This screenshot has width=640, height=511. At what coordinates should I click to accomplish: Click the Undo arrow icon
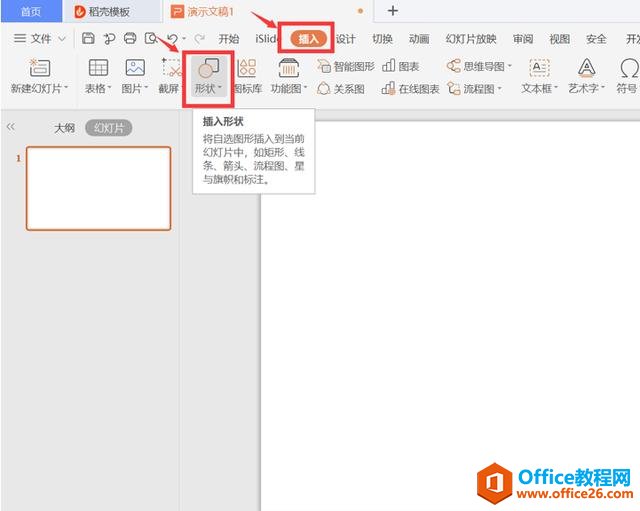tap(173, 39)
